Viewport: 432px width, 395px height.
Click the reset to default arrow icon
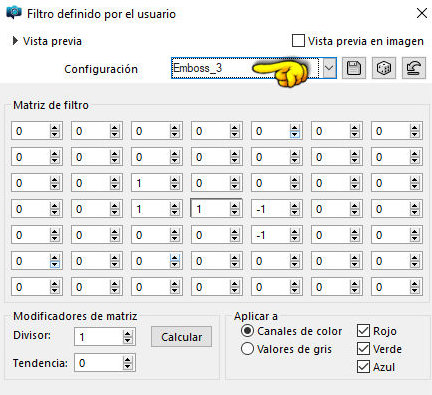tap(414, 68)
